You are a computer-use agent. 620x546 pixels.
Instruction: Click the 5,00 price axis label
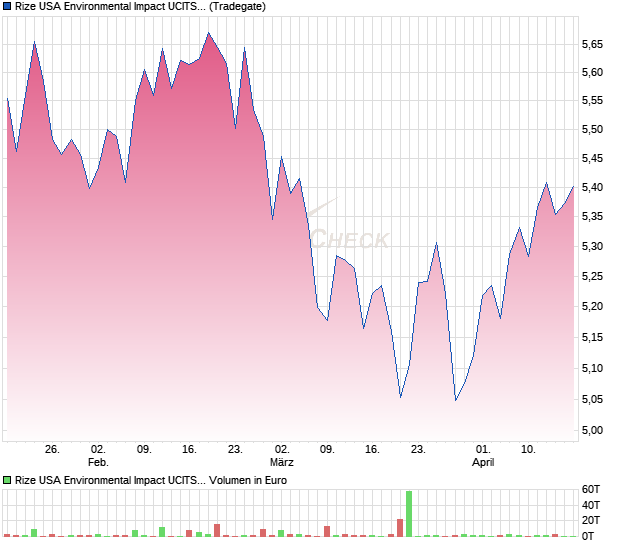[594, 431]
